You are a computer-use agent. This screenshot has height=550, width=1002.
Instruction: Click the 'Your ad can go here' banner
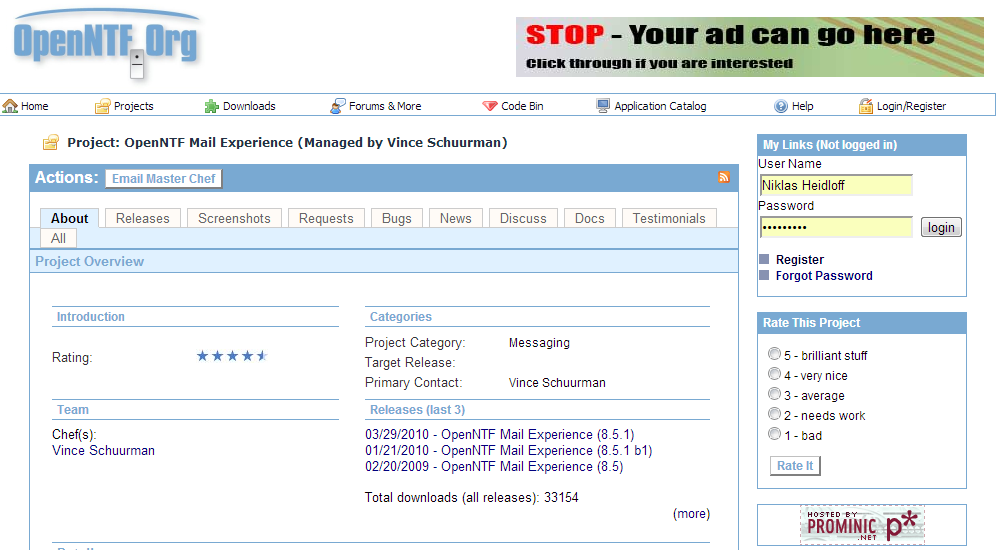750,47
